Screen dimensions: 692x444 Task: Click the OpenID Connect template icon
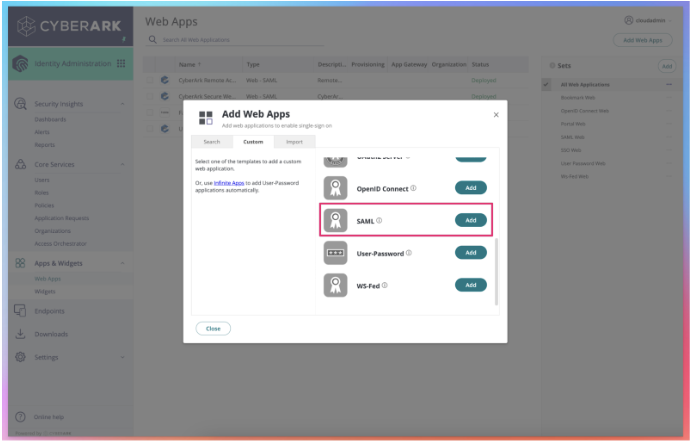335,188
